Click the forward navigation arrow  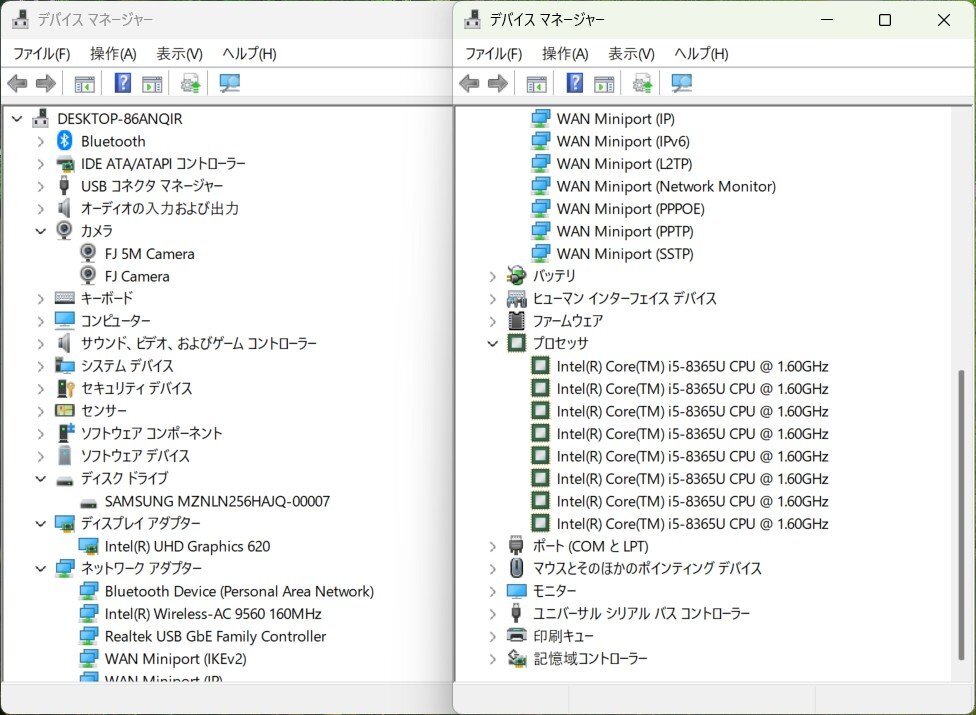point(46,83)
